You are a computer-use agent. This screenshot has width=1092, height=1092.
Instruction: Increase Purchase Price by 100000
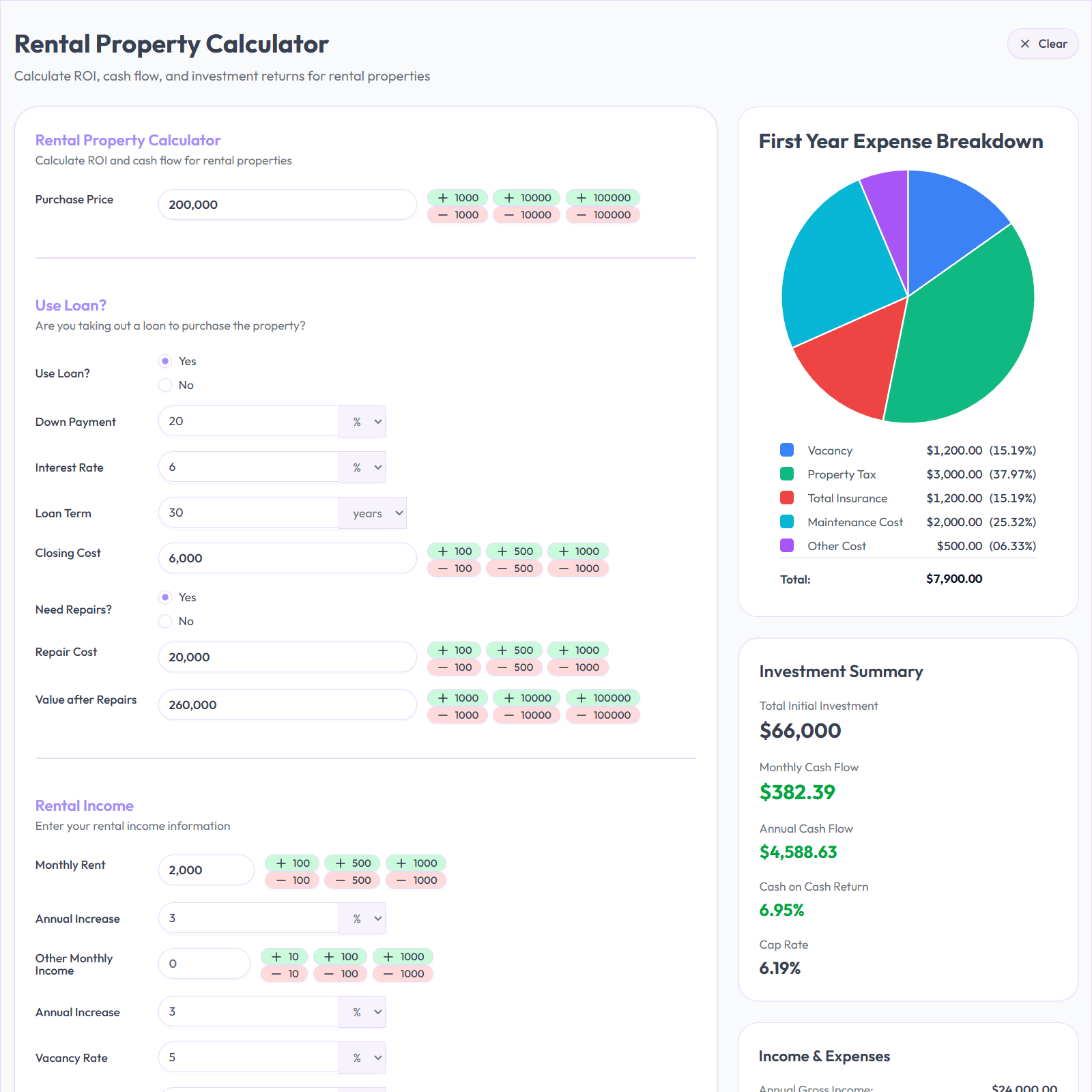coord(602,197)
